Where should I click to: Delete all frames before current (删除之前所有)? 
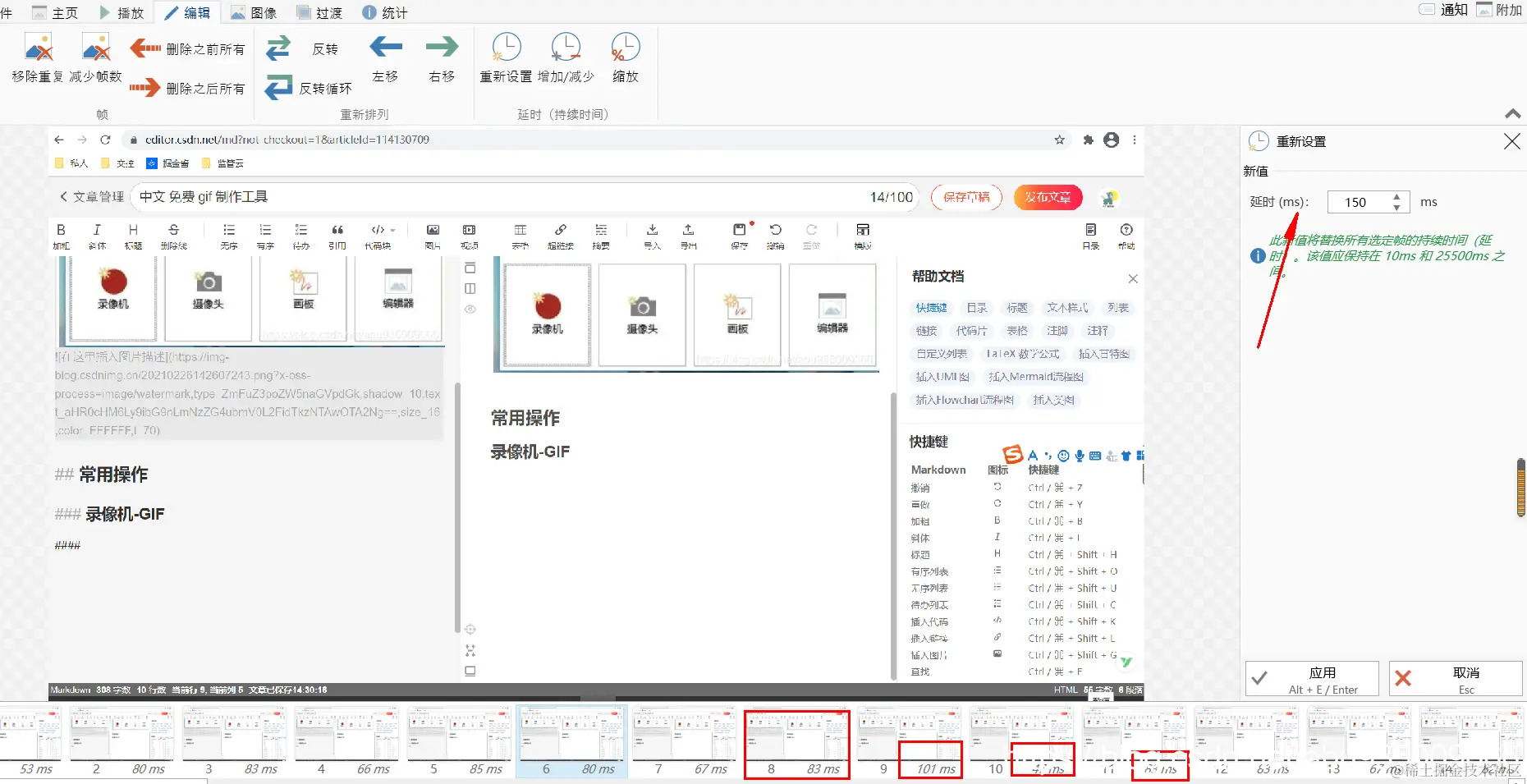tap(187, 48)
